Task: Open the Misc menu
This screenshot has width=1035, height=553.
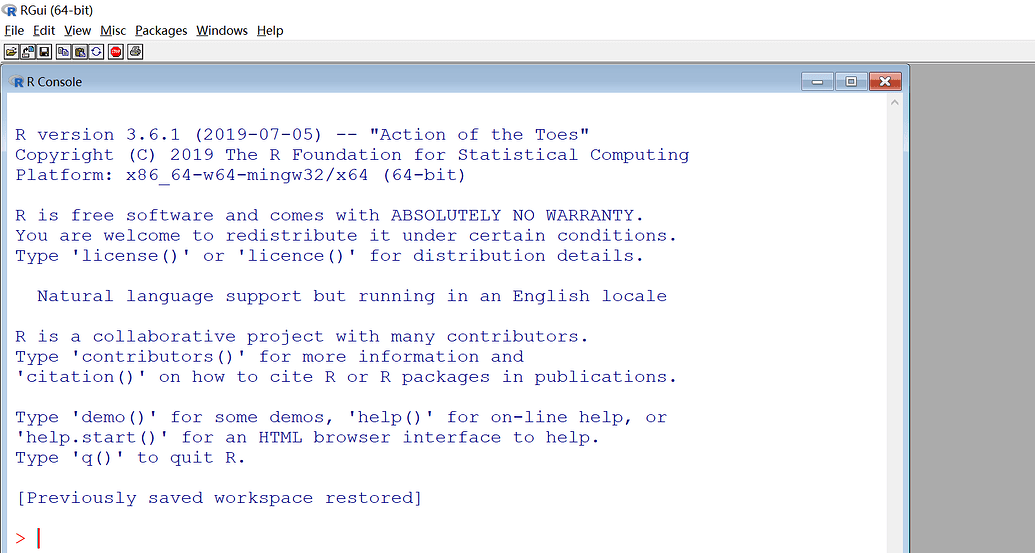Action: pos(113,30)
